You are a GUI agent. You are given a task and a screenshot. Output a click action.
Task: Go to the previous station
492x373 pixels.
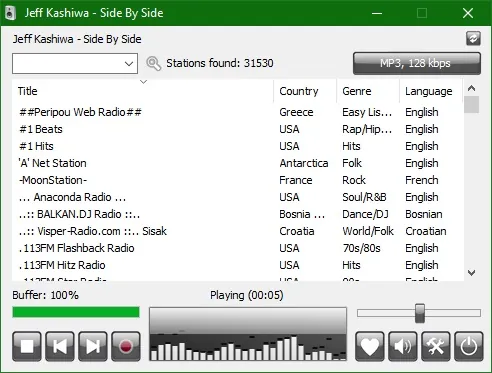[x=60, y=346]
